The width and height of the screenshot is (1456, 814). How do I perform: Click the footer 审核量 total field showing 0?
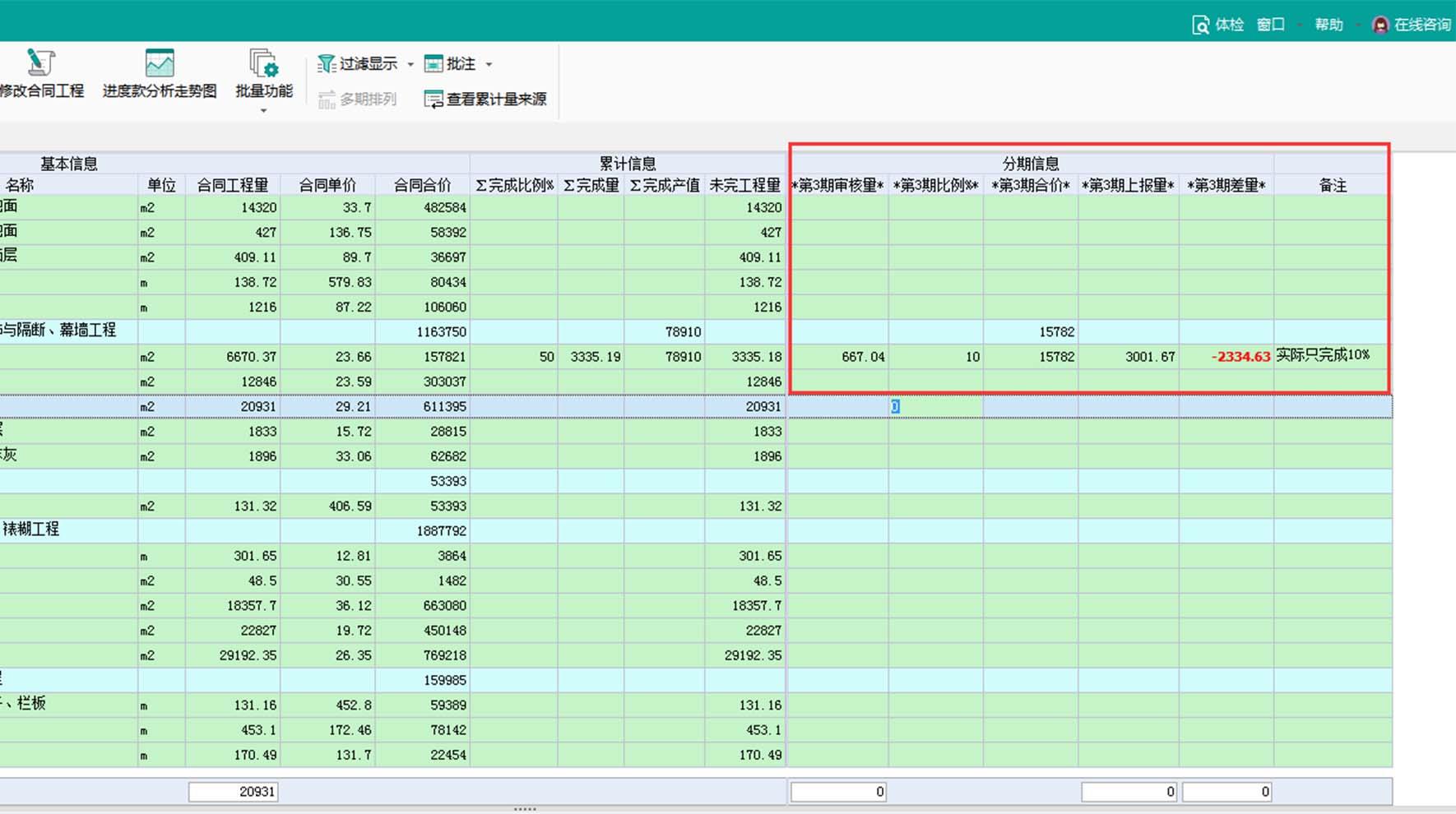pos(838,792)
